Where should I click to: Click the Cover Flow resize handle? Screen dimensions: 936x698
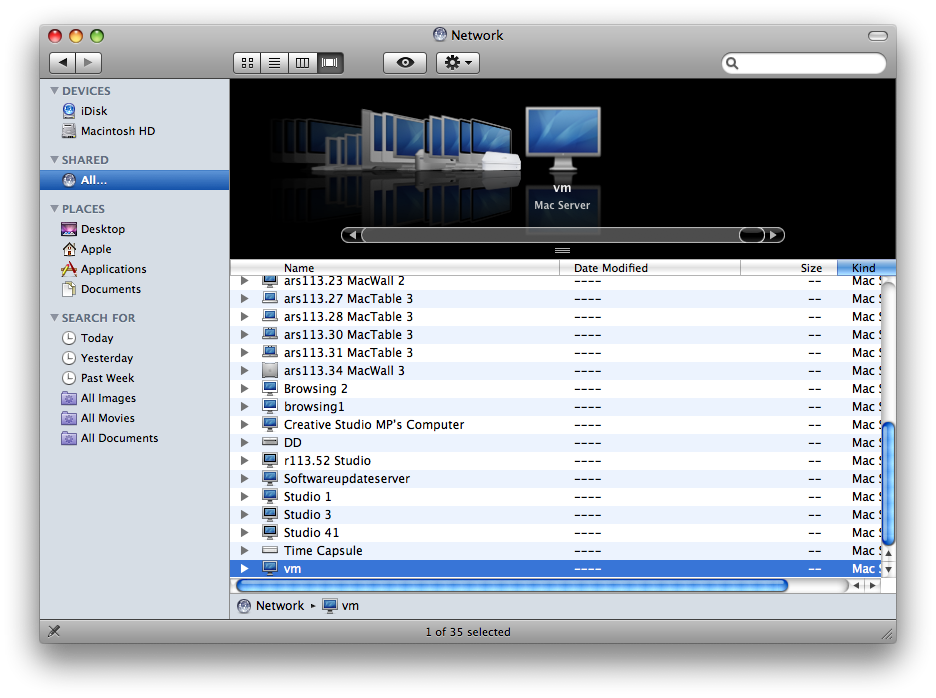[562, 250]
